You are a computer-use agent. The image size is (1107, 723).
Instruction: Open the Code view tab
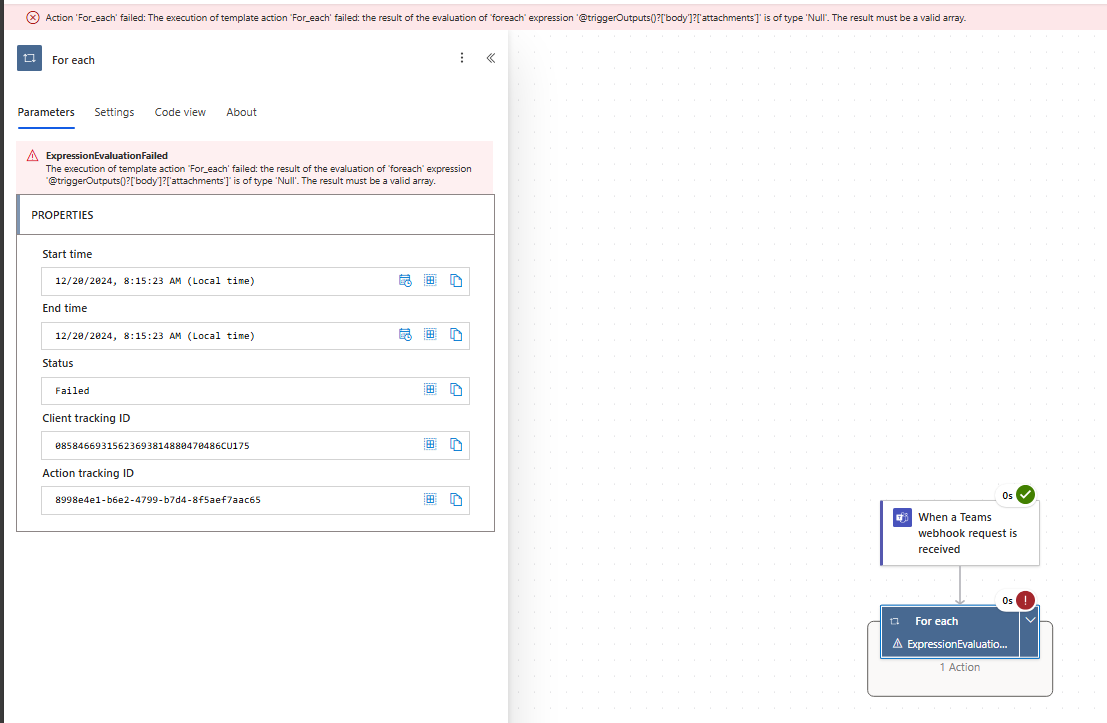tap(180, 112)
